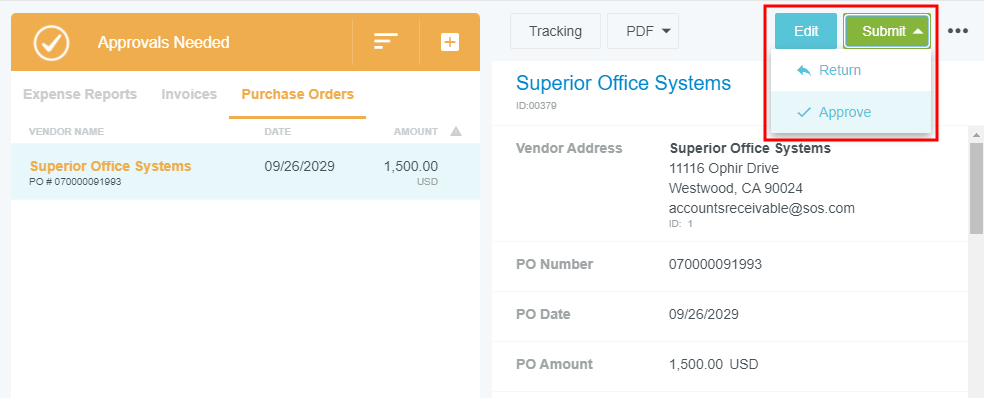Select the Superior Office Systems PO row
984x398 pixels.
pos(245,171)
